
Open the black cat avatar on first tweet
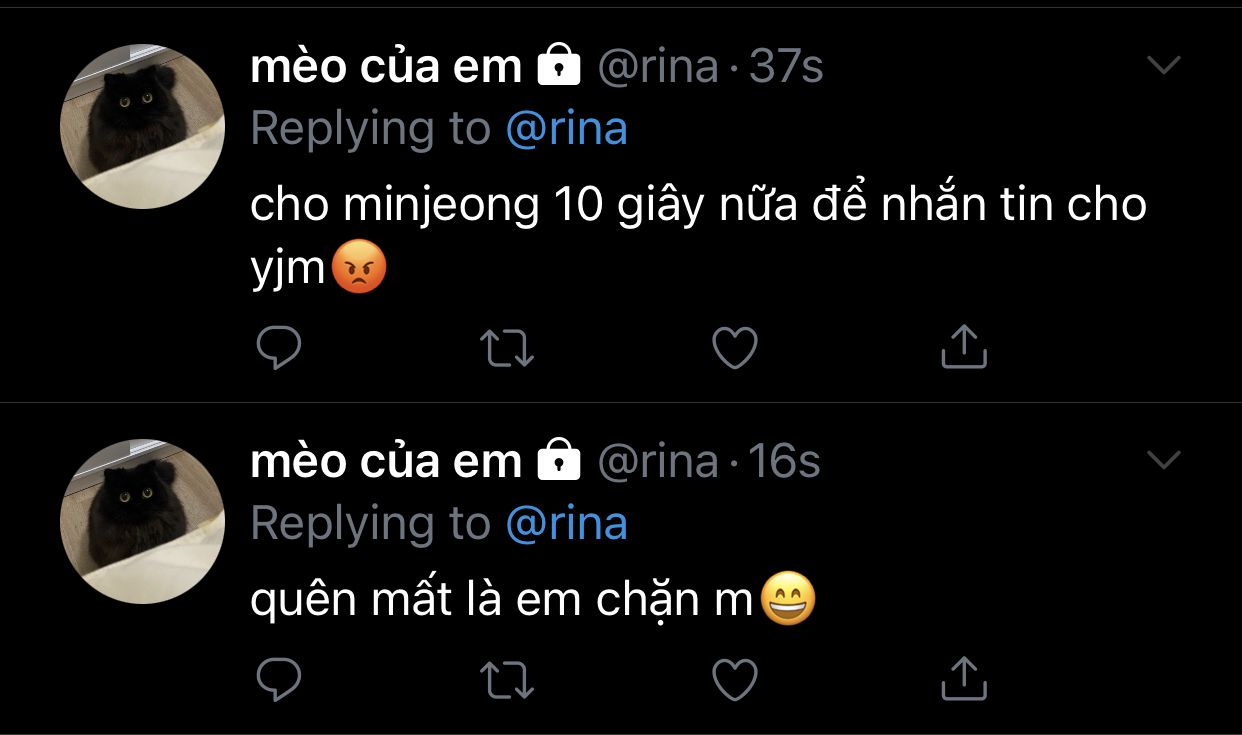143,126
